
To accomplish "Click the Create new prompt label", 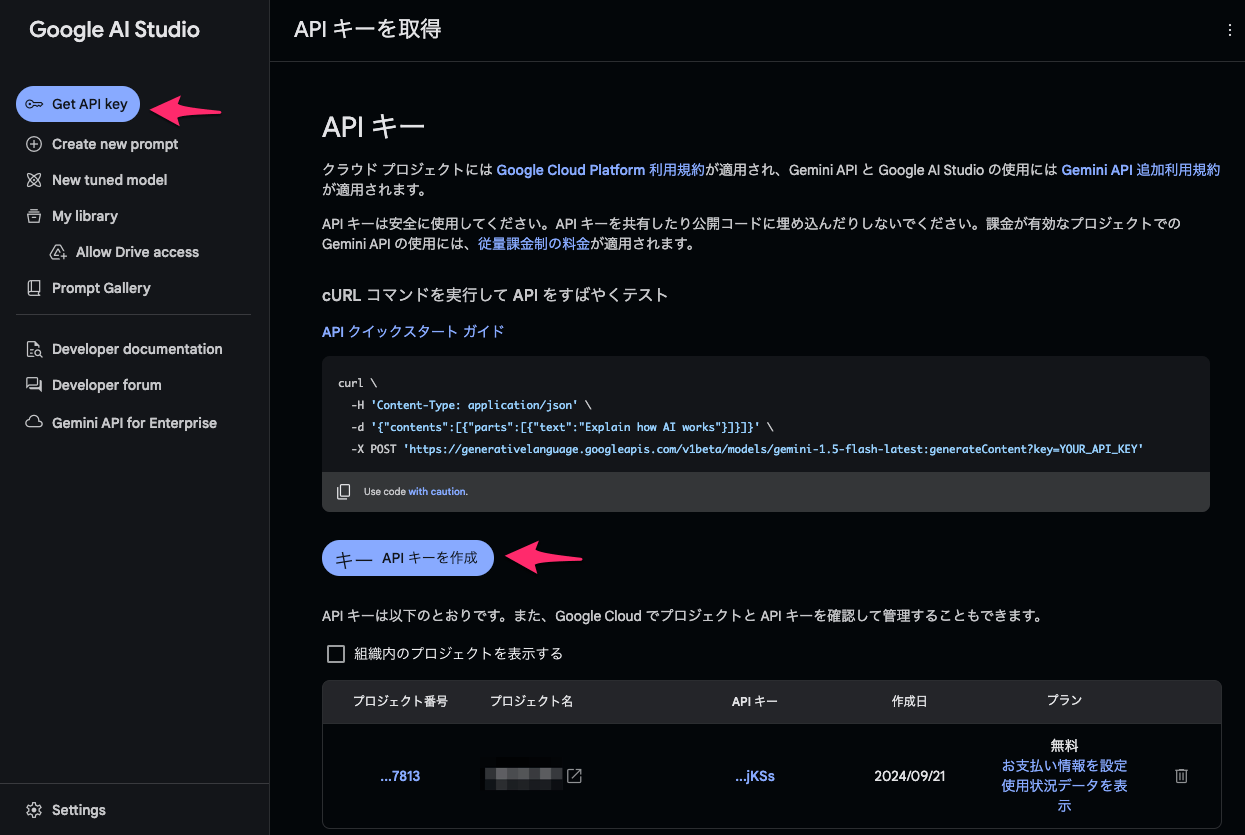I will coord(115,144).
